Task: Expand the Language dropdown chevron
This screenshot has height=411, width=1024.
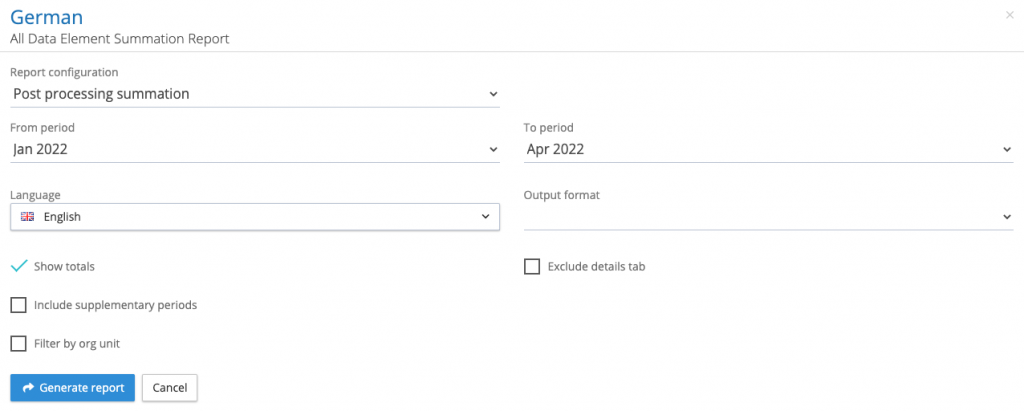Action: 485,216
